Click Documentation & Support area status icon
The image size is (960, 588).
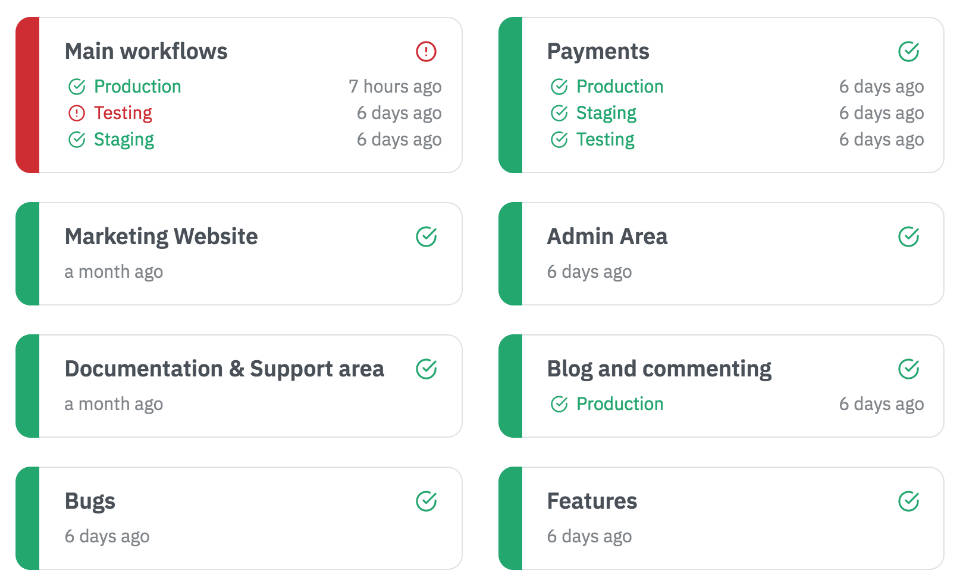click(426, 369)
